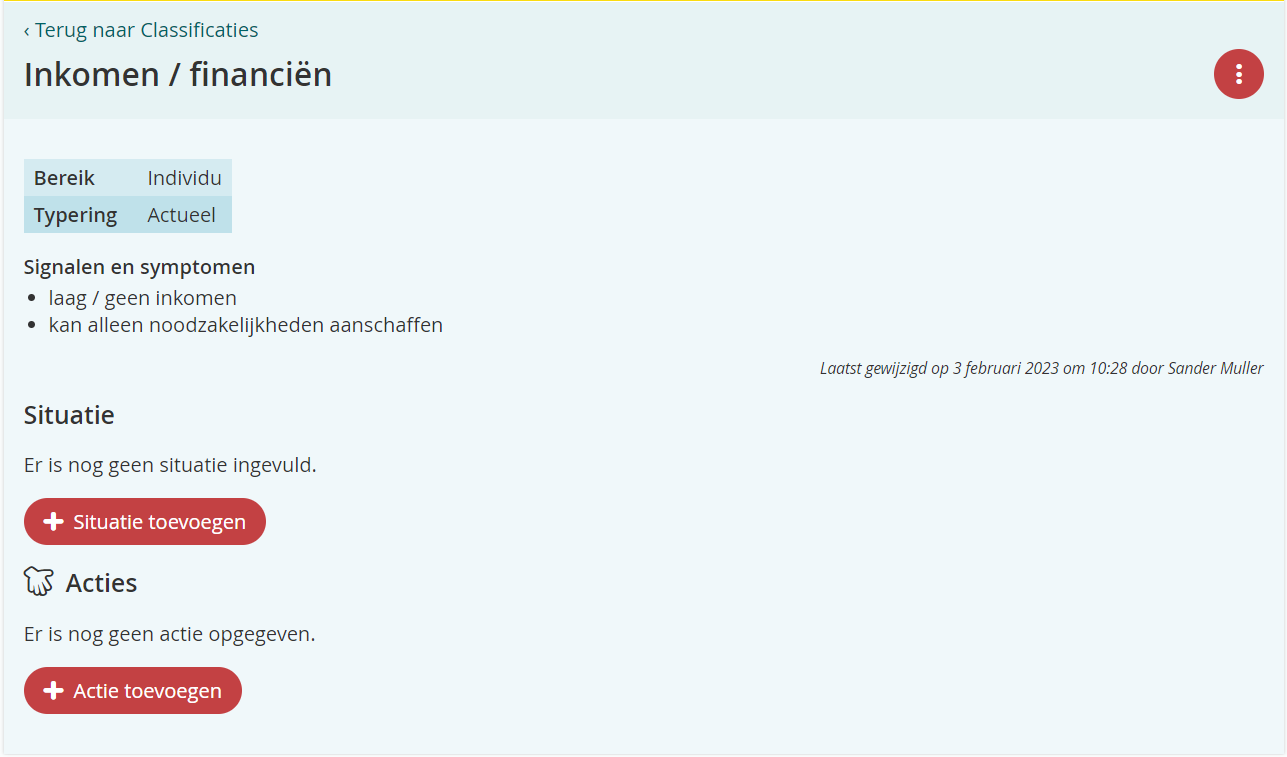Click the Signalen en symptomen heading

click(x=139, y=267)
